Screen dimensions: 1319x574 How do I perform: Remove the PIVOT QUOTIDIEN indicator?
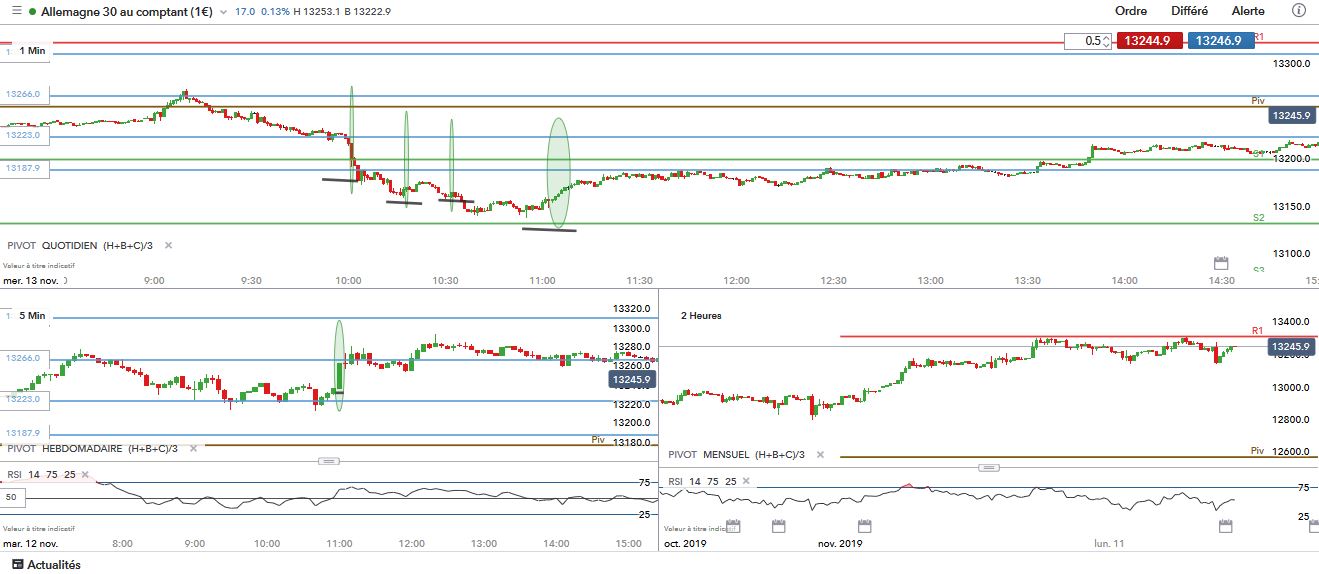[x=168, y=245]
